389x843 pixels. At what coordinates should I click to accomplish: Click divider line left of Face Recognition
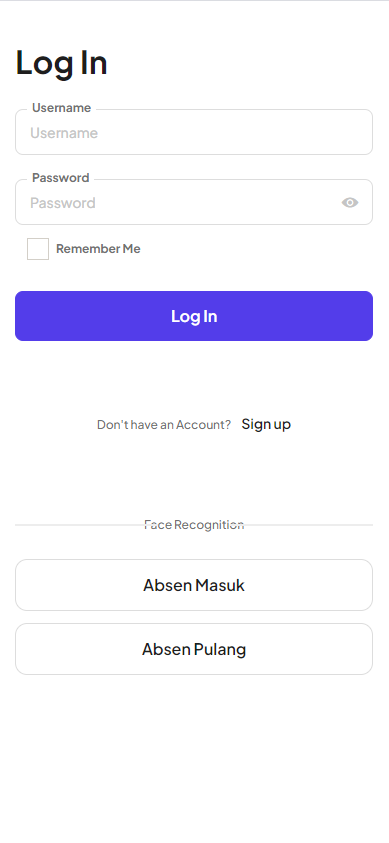[77, 525]
